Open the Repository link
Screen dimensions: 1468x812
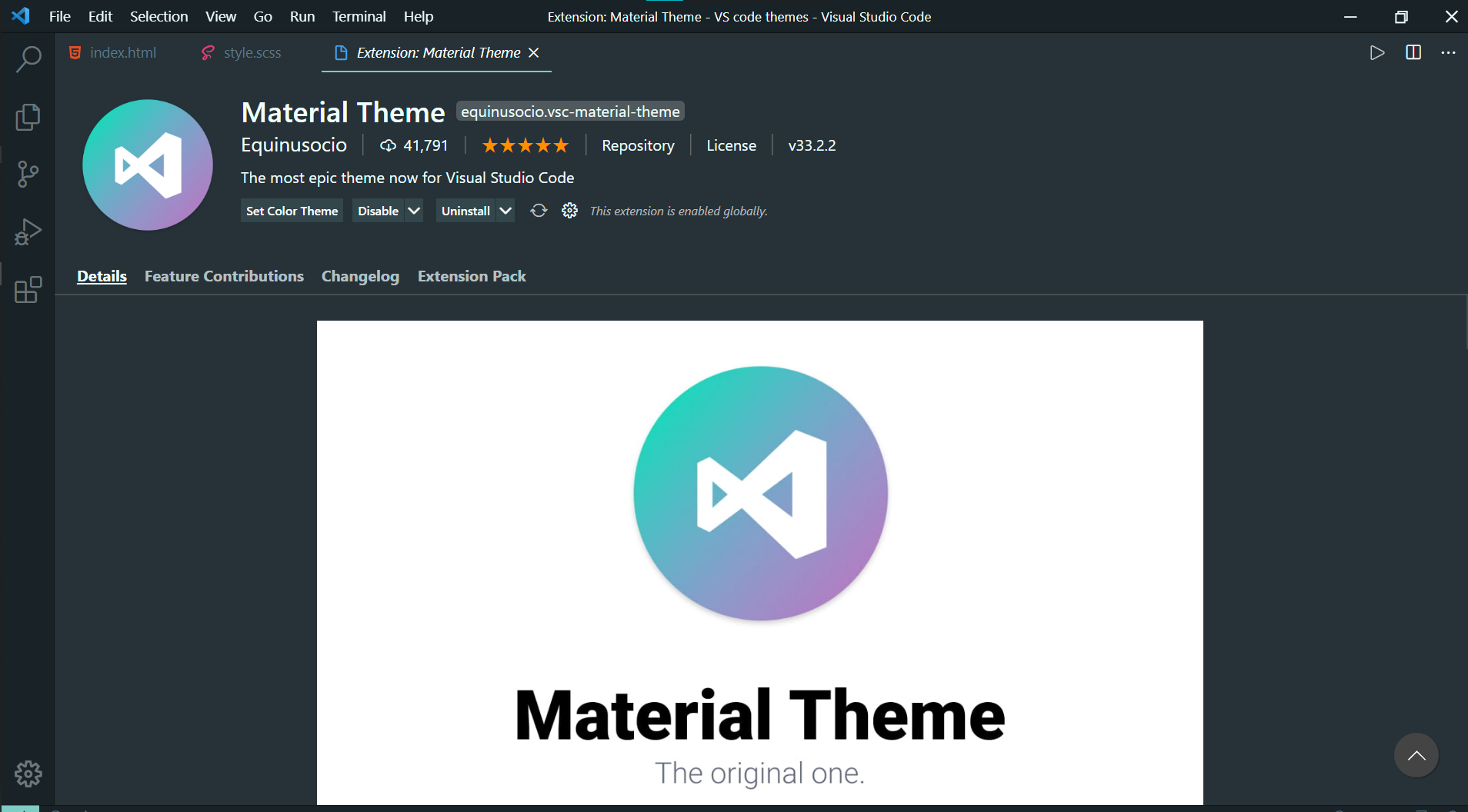(639, 145)
